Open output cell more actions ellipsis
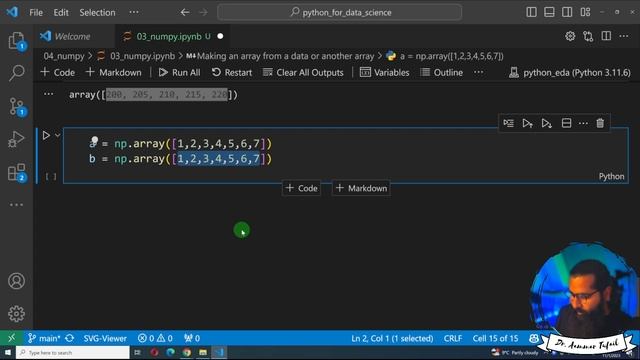Image resolution: width=640 pixels, height=360 pixels. point(49,94)
